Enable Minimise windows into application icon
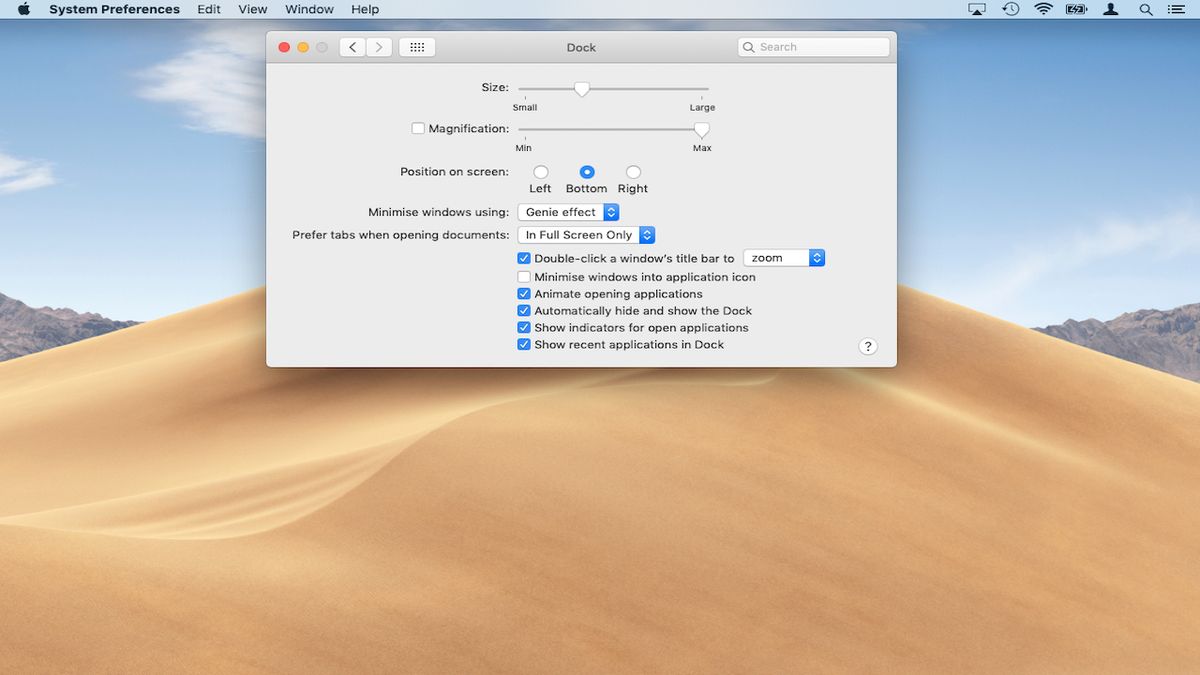The width and height of the screenshot is (1200, 675). pyautogui.click(x=523, y=276)
